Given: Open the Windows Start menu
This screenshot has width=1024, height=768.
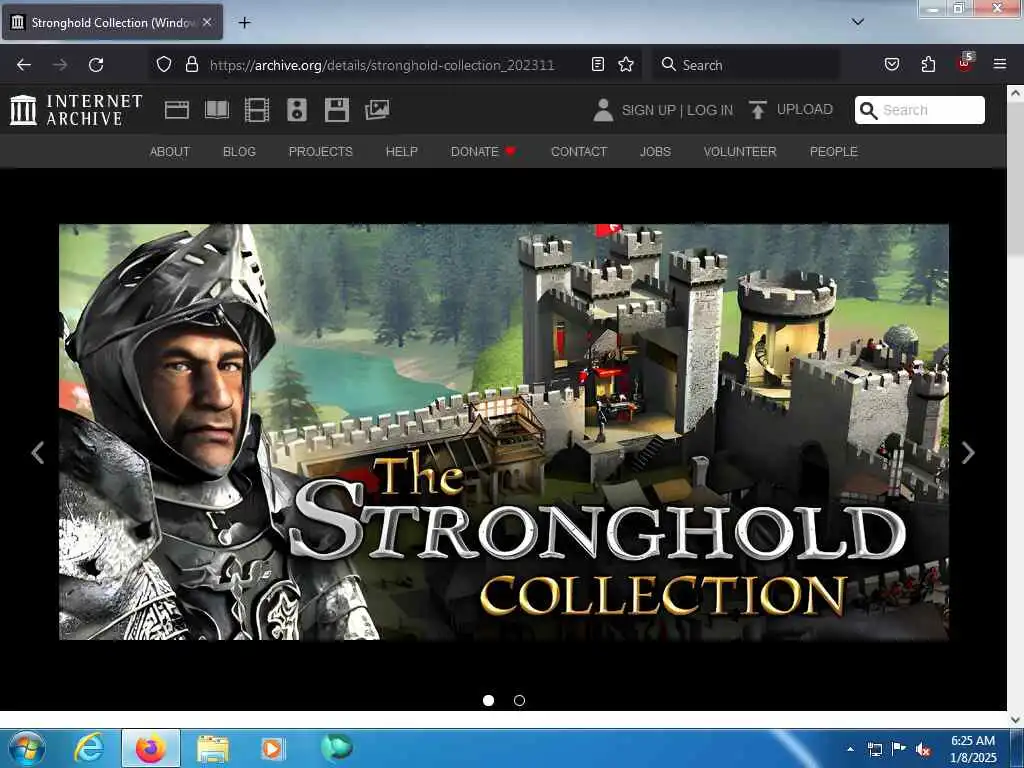Looking at the screenshot, I should (x=27, y=748).
